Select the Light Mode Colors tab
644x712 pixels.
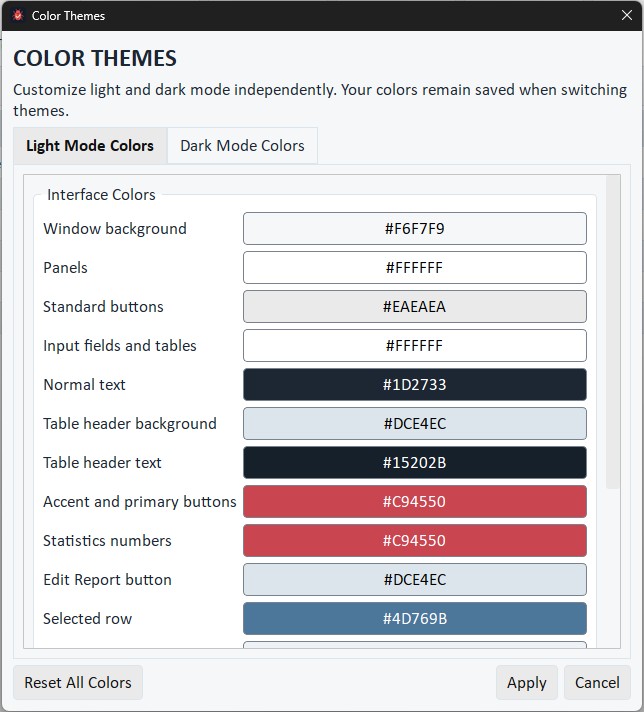90,146
